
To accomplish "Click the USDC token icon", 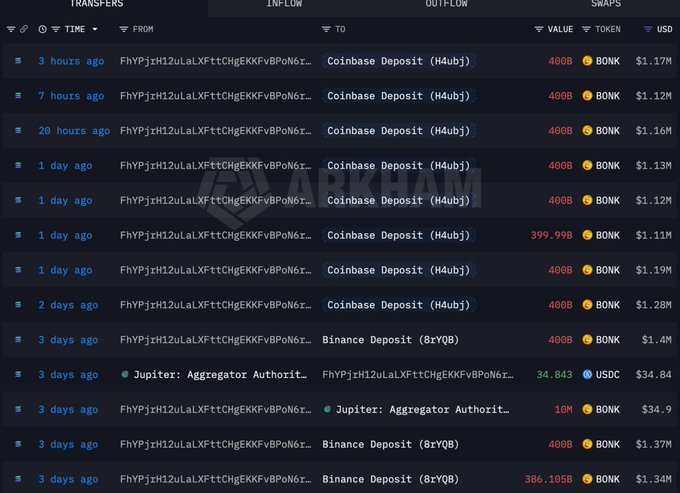I will [587, 374].
